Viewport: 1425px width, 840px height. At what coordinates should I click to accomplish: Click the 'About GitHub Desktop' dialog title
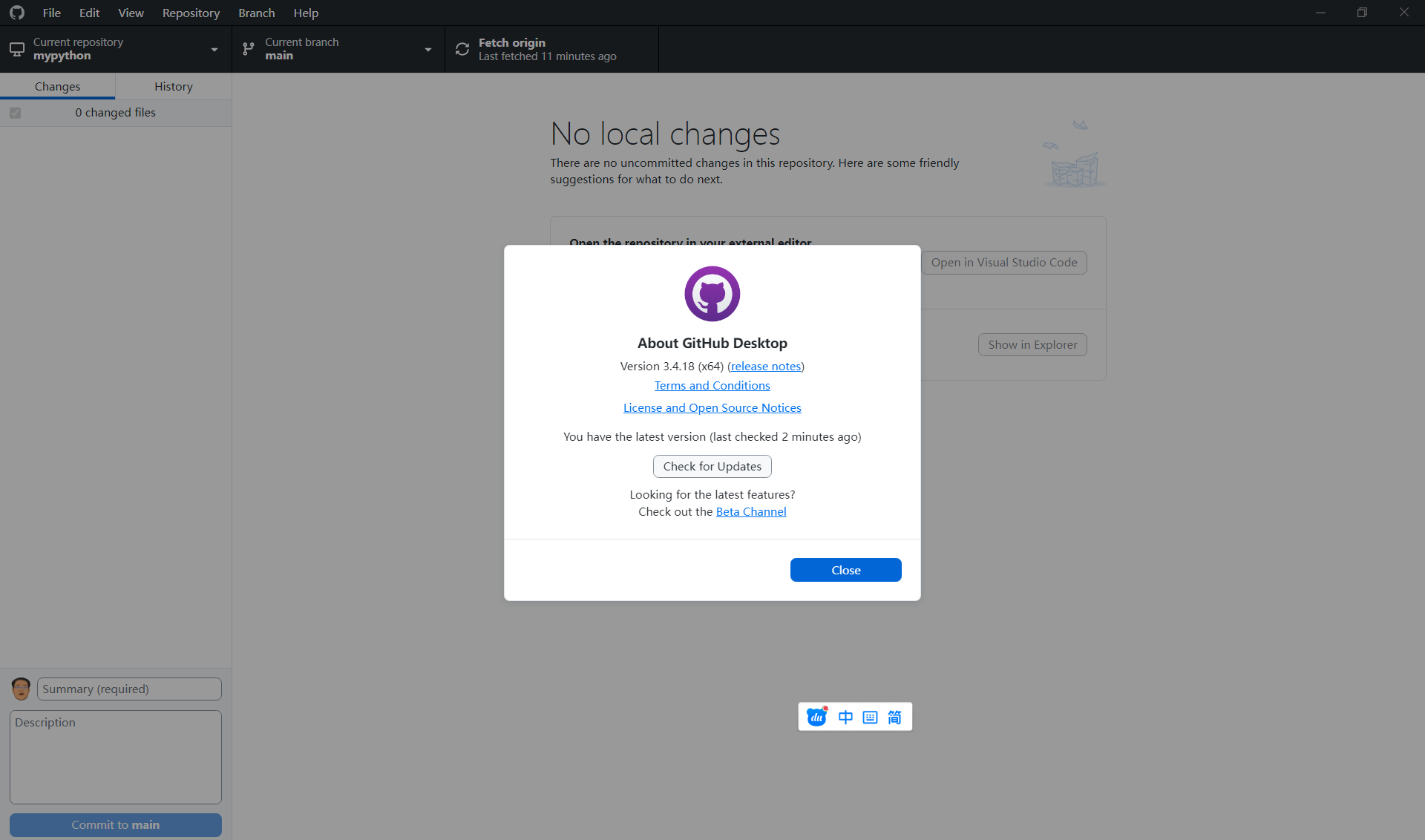pyautogui.click(x=712, y=343)
